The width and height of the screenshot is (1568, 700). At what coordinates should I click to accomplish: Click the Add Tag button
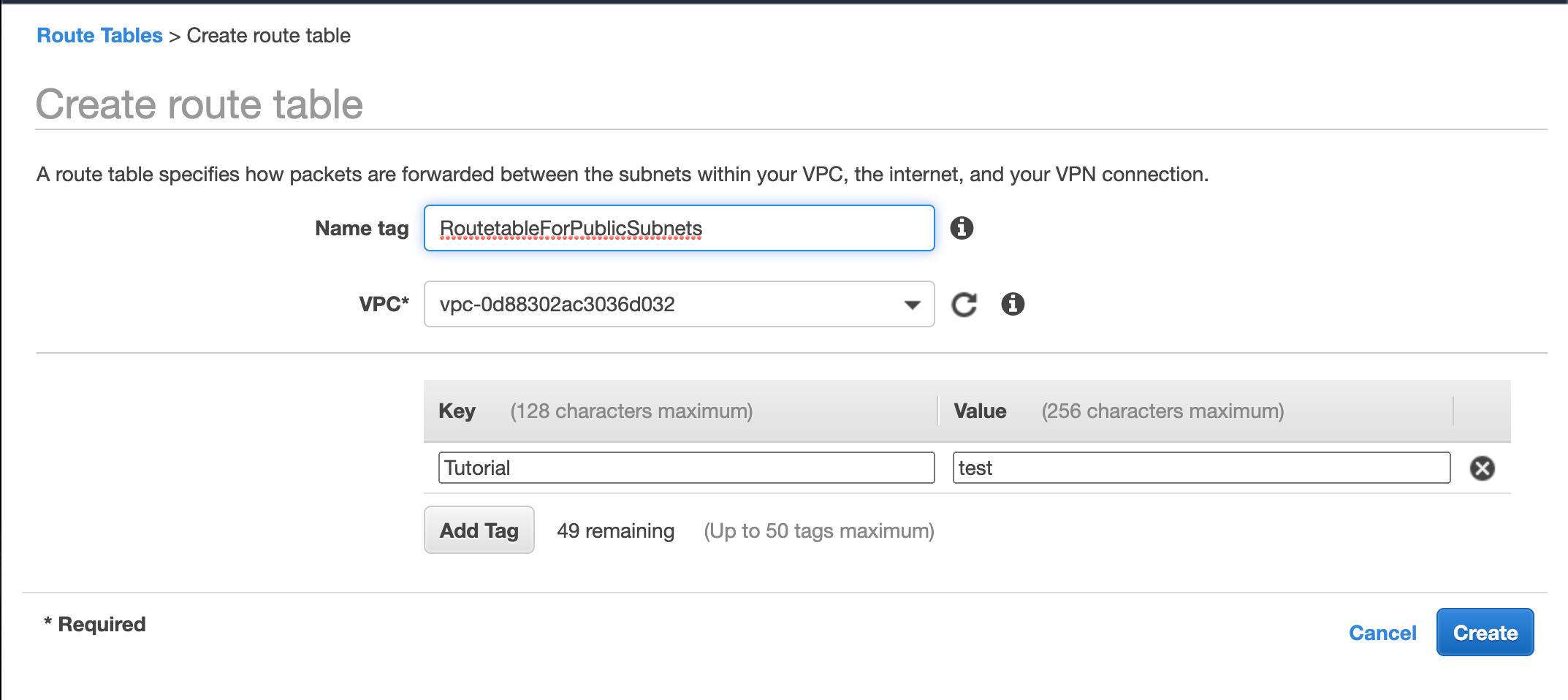pos(479,530)
